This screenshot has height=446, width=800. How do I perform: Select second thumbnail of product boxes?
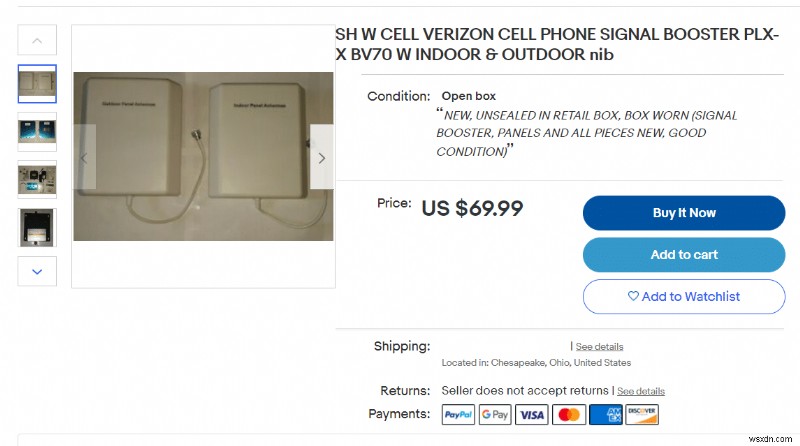pyautogui.click(x=37, y=131)
